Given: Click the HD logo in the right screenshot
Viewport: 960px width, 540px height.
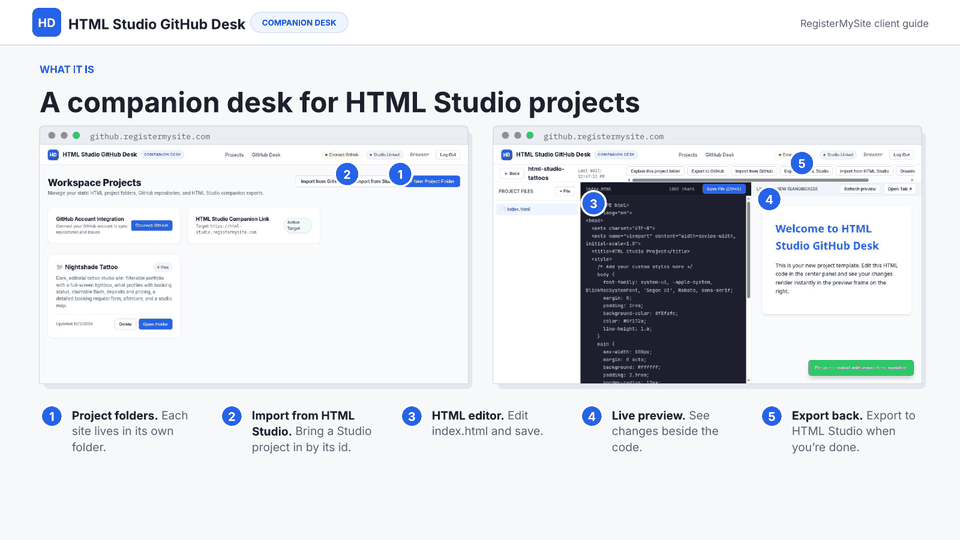Looking at the screenshot, I should tap(506, 155).
